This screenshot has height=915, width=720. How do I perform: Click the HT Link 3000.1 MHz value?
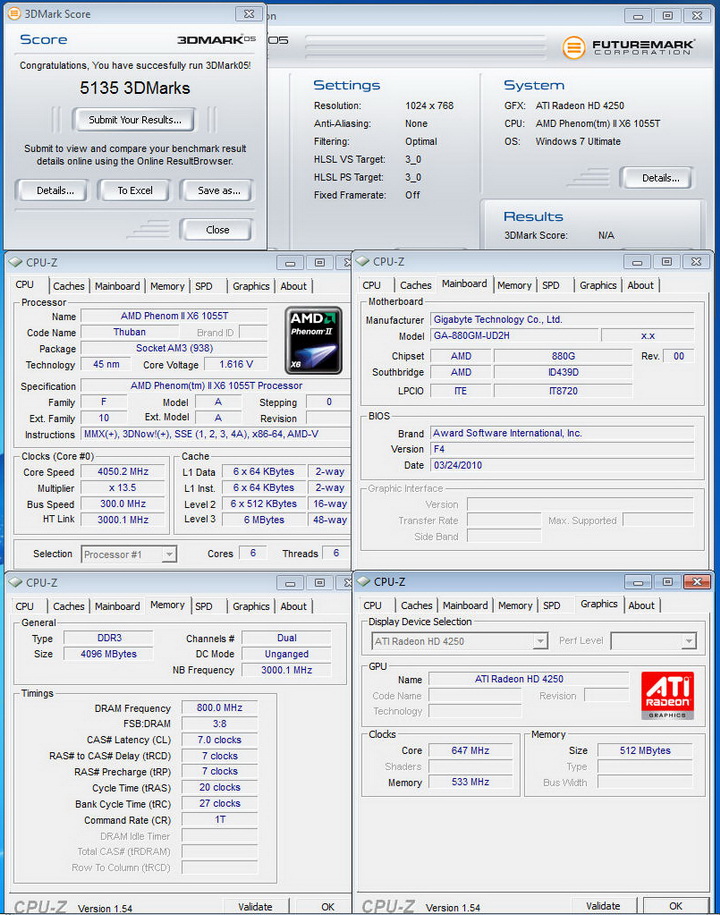123,519
